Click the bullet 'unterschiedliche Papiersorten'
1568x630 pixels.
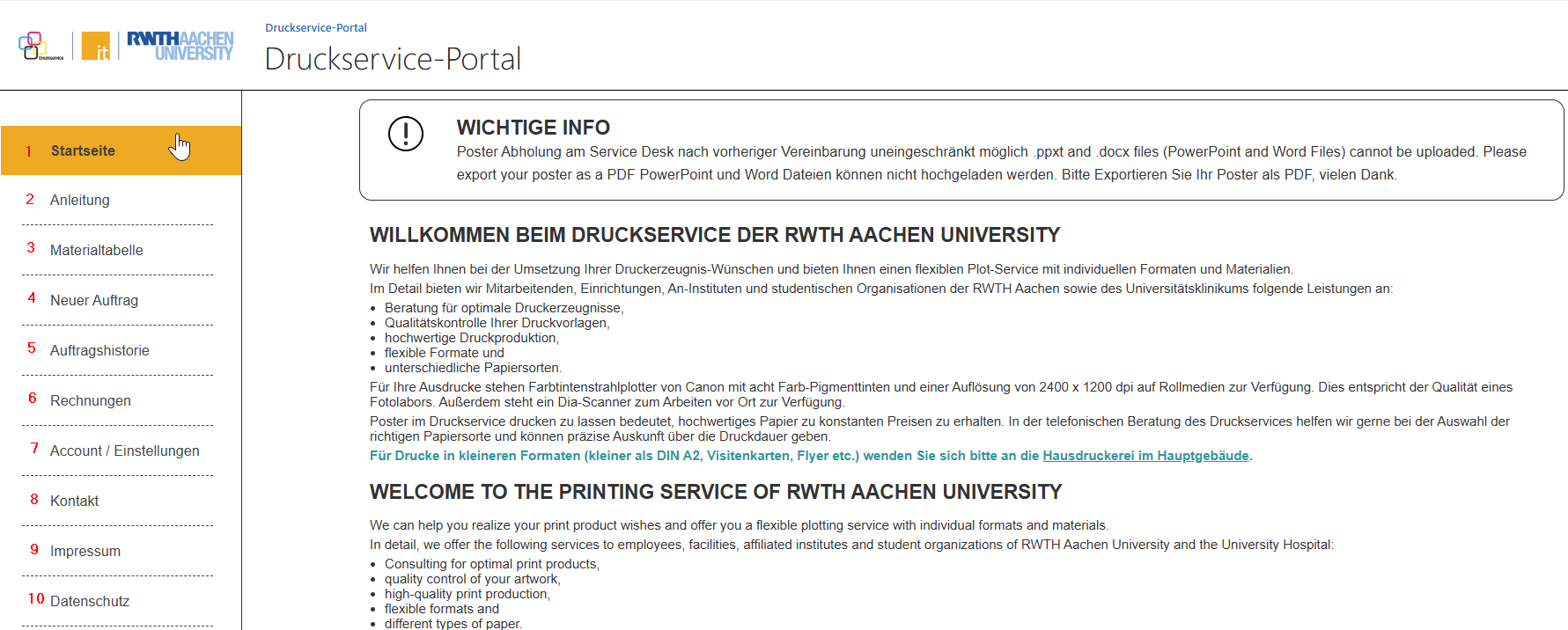(473, 368)
